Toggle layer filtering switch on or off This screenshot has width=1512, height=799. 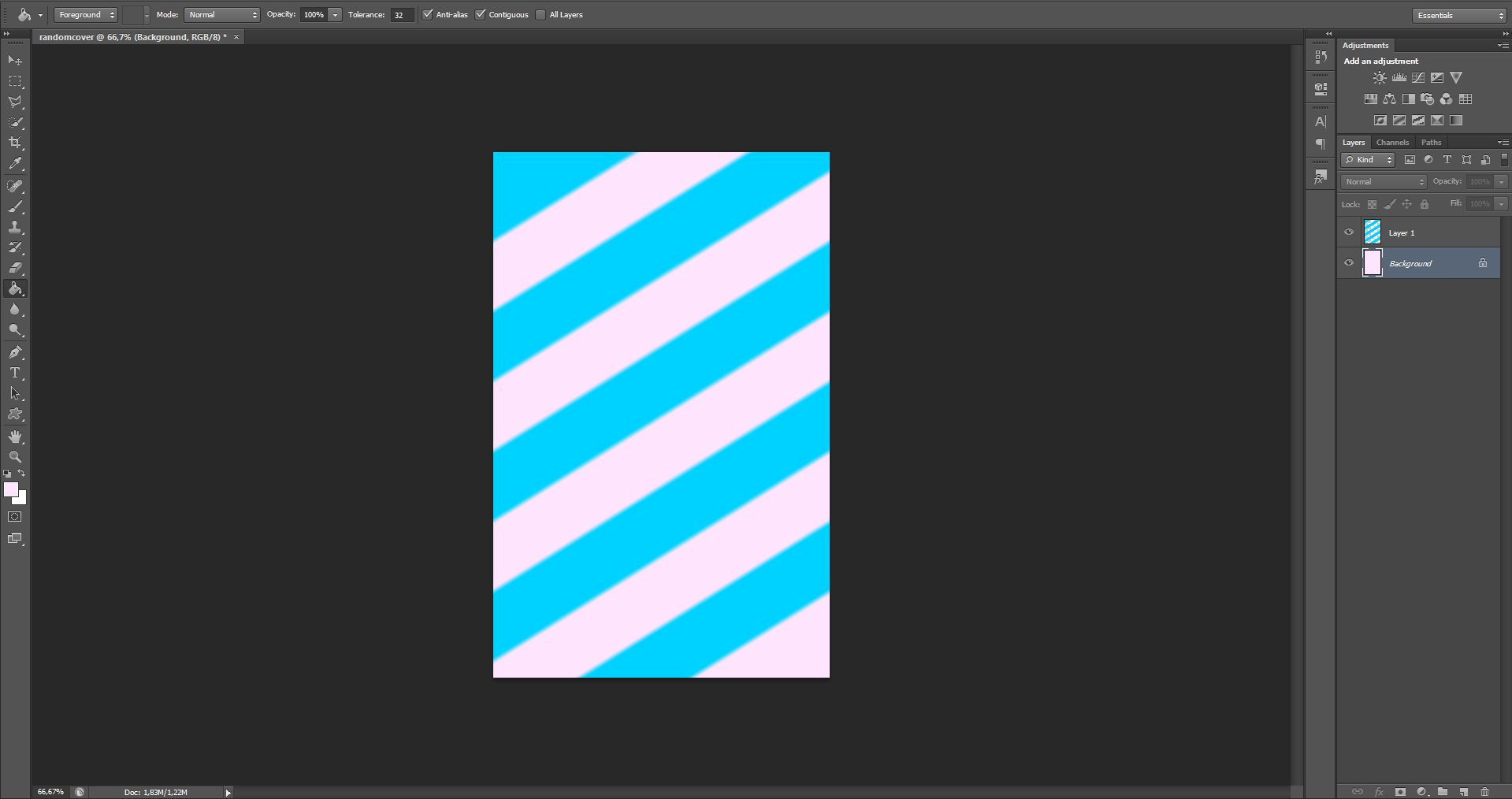coord(1504,159)
